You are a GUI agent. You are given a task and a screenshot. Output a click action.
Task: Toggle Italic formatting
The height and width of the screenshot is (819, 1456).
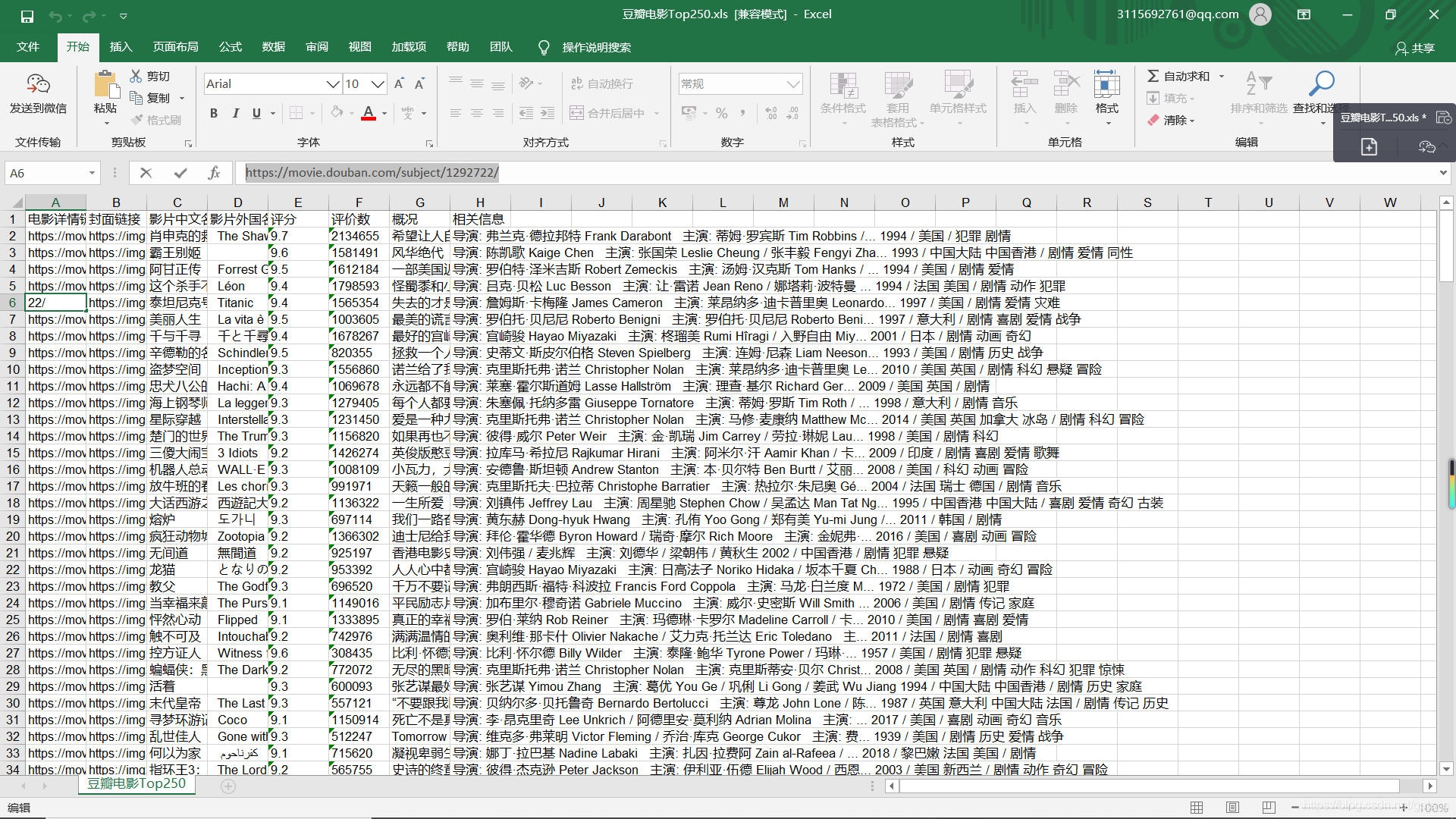point(235,113)
